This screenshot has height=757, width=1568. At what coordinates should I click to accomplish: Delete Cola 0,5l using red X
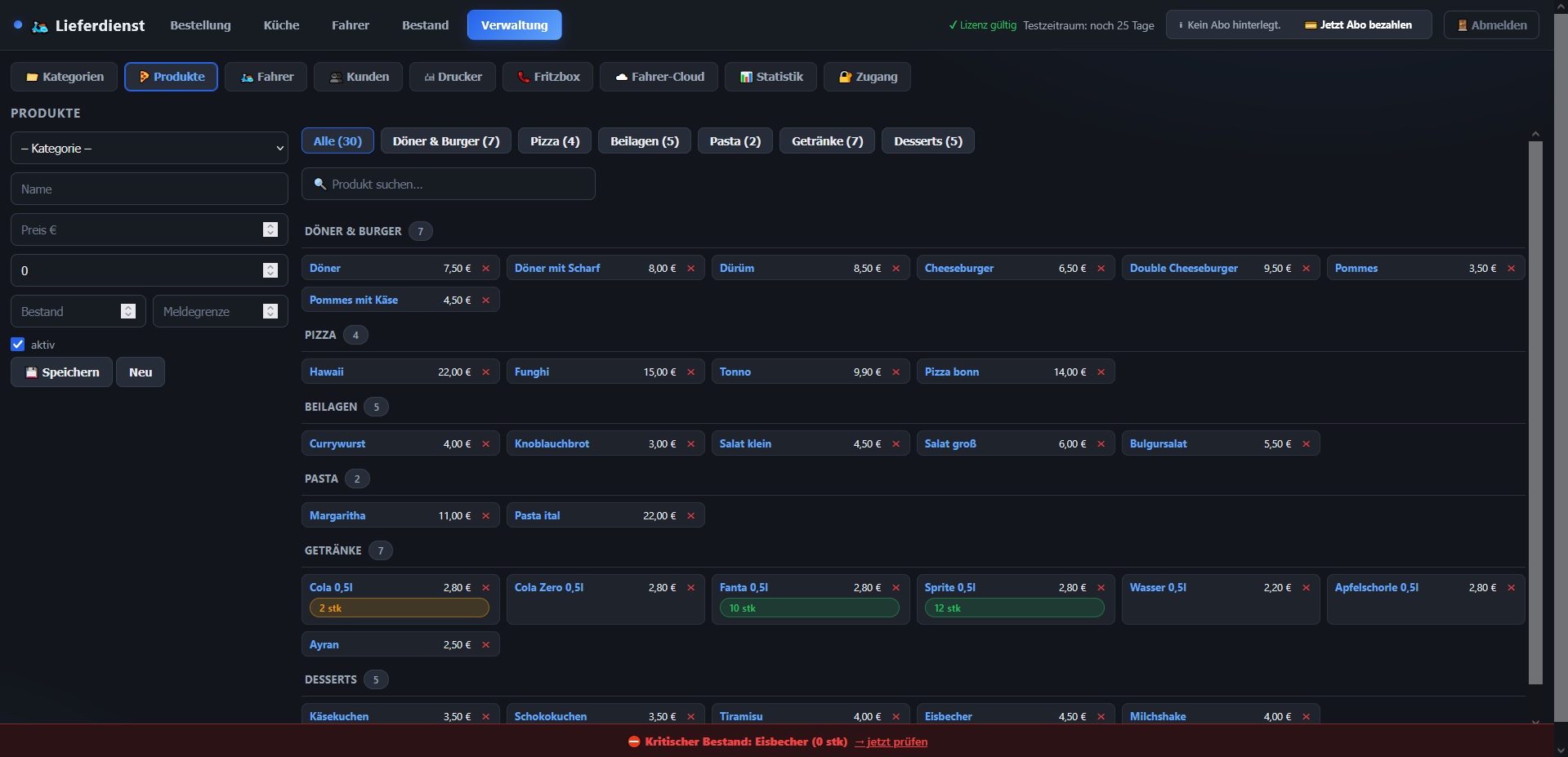pyautogui.click(x=485, y=588)
